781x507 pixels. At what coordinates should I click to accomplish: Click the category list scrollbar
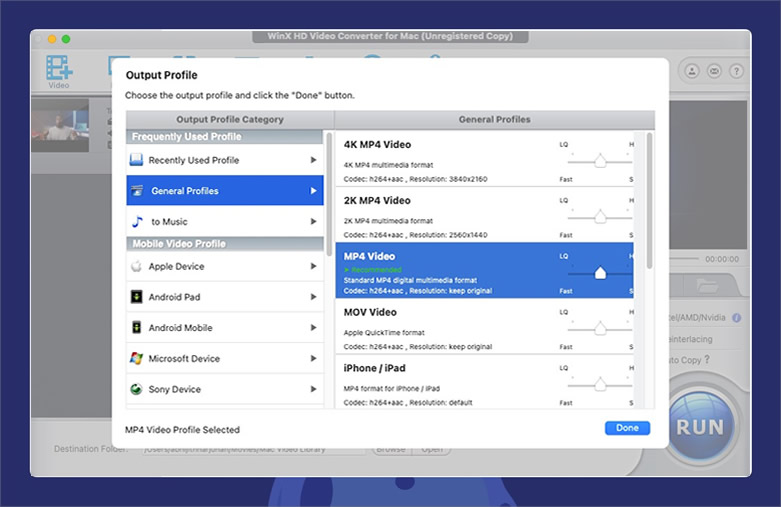[x=329, y=194]
